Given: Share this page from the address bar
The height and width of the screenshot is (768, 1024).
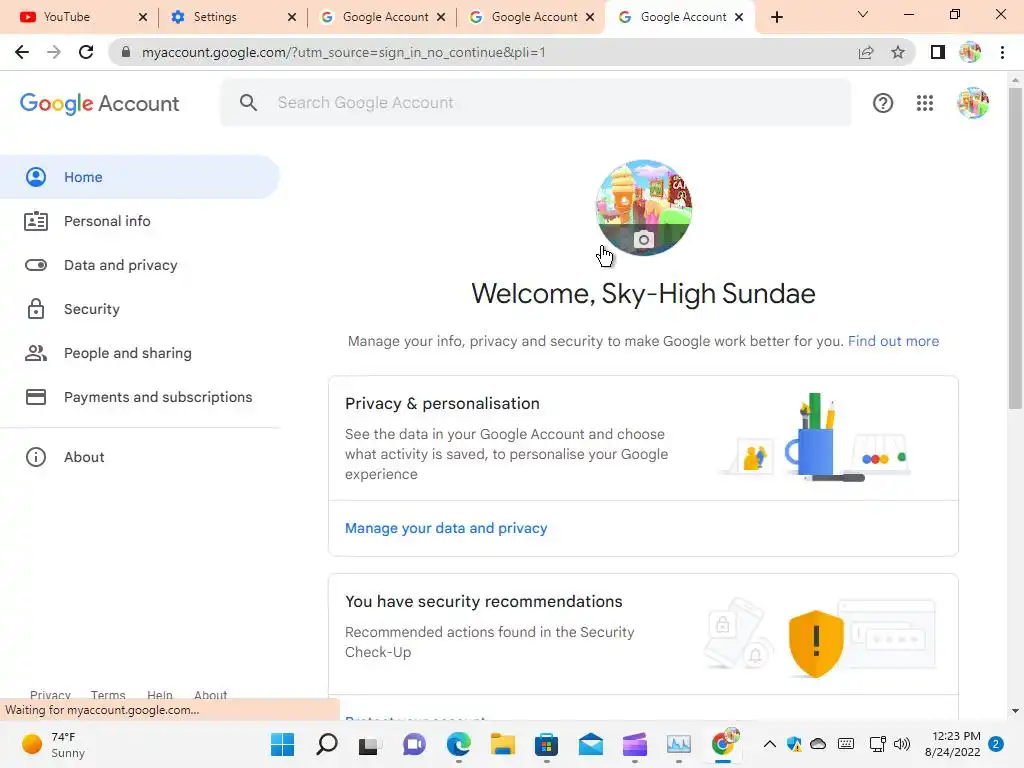Looking at the screenshot, I should (866, 52).
